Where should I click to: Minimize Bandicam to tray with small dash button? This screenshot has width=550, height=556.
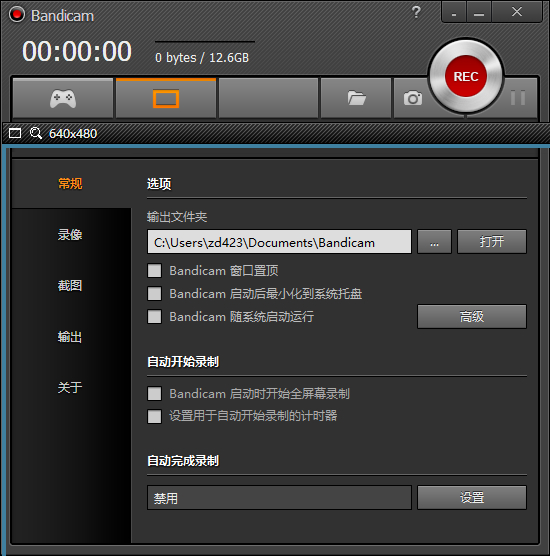454,12
